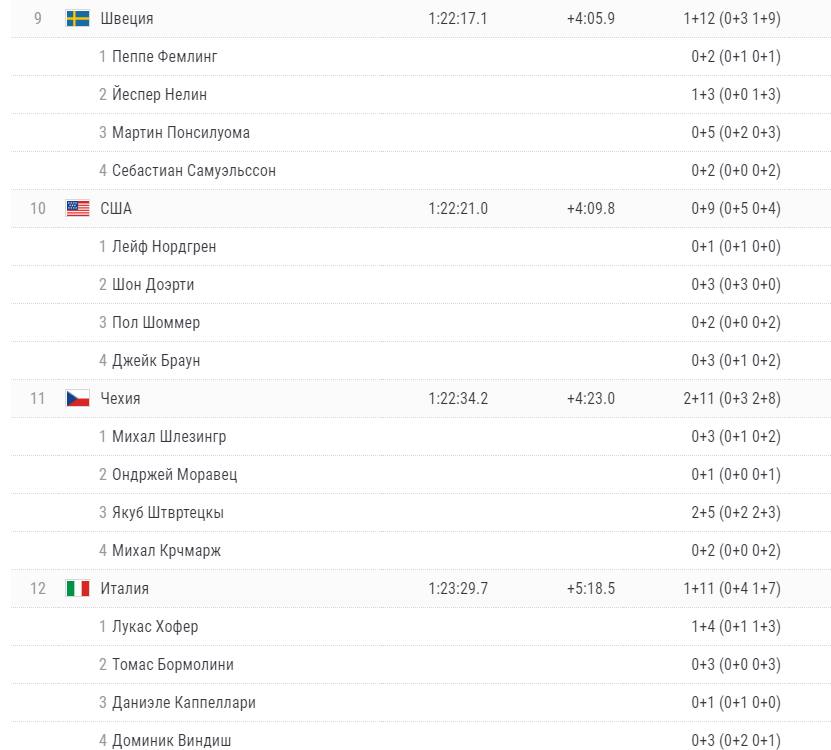Click the USA flag icon
Image resolution: width=831 pixels, height=750 pixels.
[77, 208]
